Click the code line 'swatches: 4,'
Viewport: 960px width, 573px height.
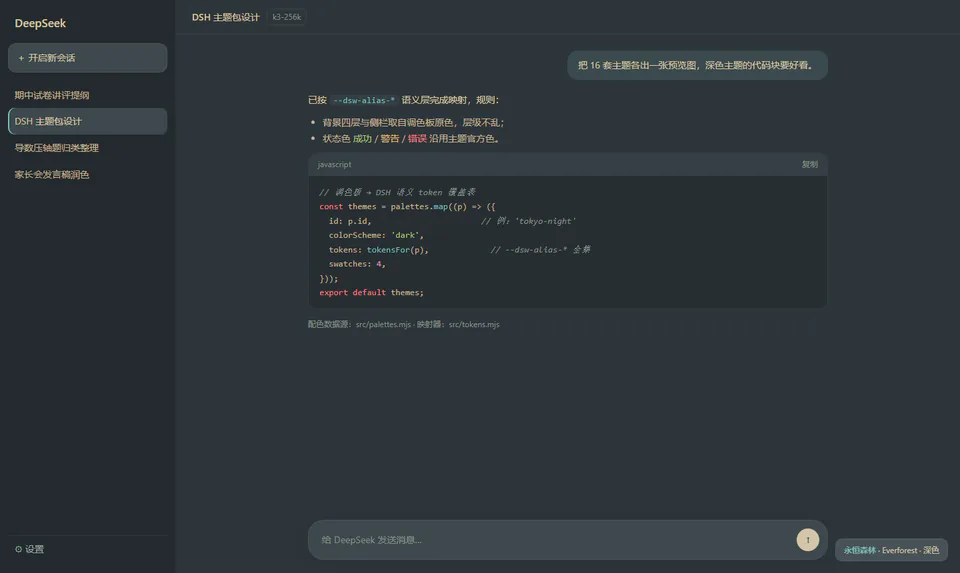tap(357, 264)
